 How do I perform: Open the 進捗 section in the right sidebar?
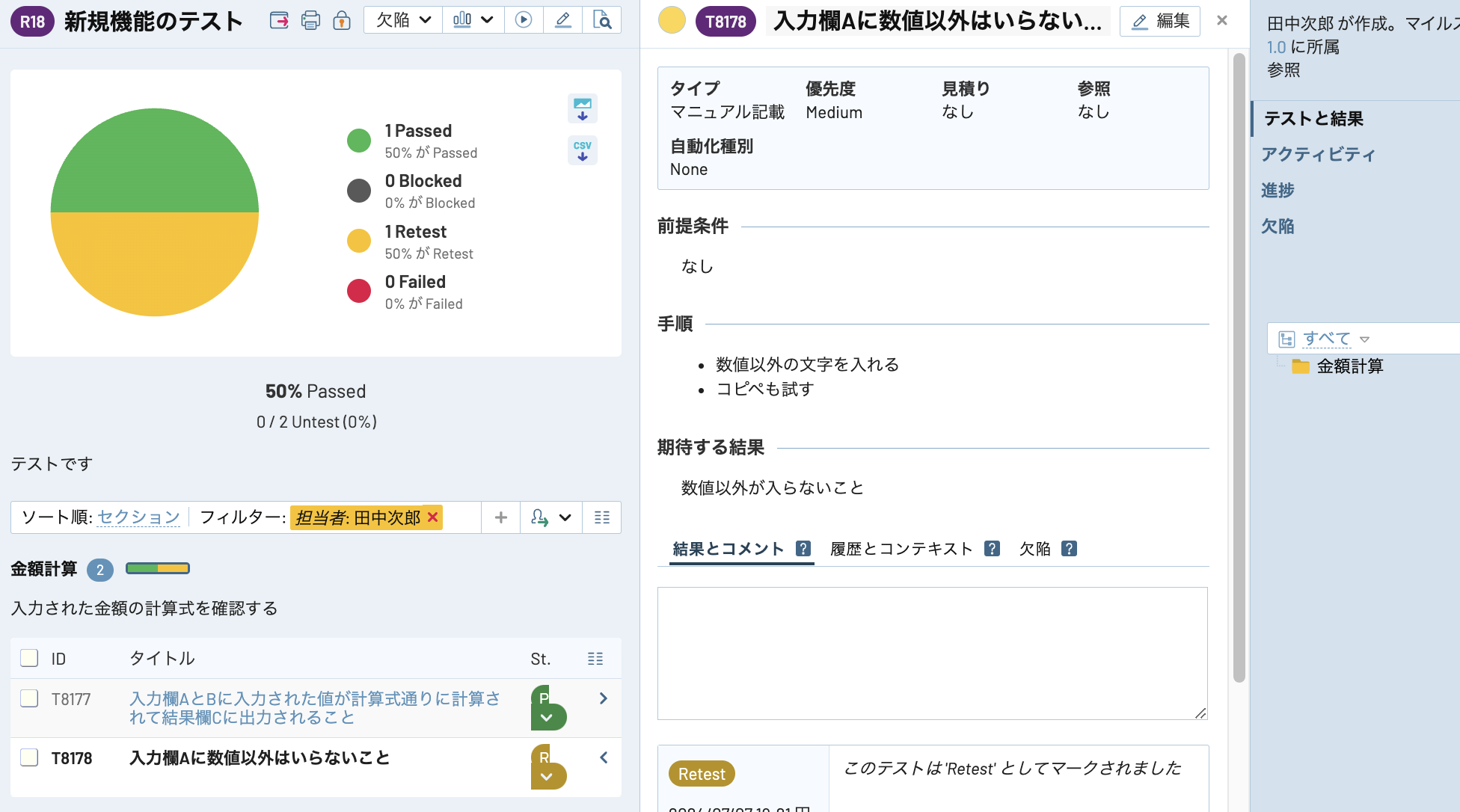point(1279,191)
